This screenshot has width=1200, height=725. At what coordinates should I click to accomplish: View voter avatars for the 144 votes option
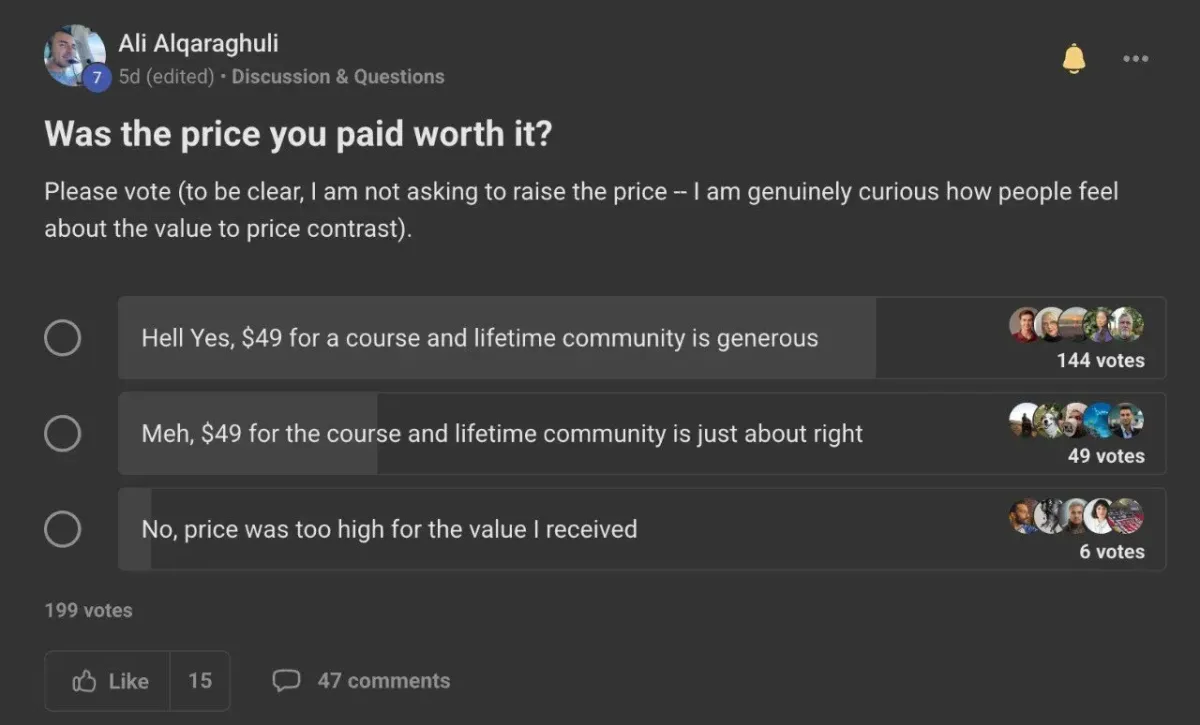[x=1076, y=324]
